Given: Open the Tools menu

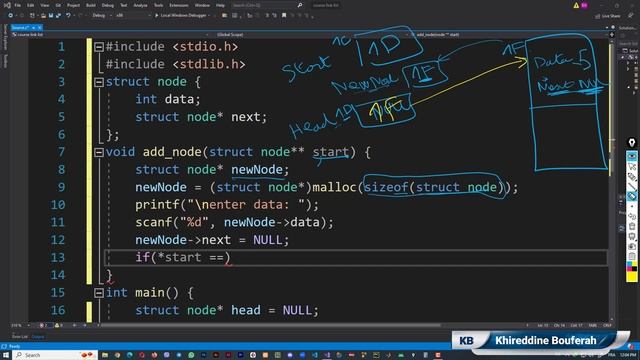Looking at the screenshot, I should tap(158, 5).
